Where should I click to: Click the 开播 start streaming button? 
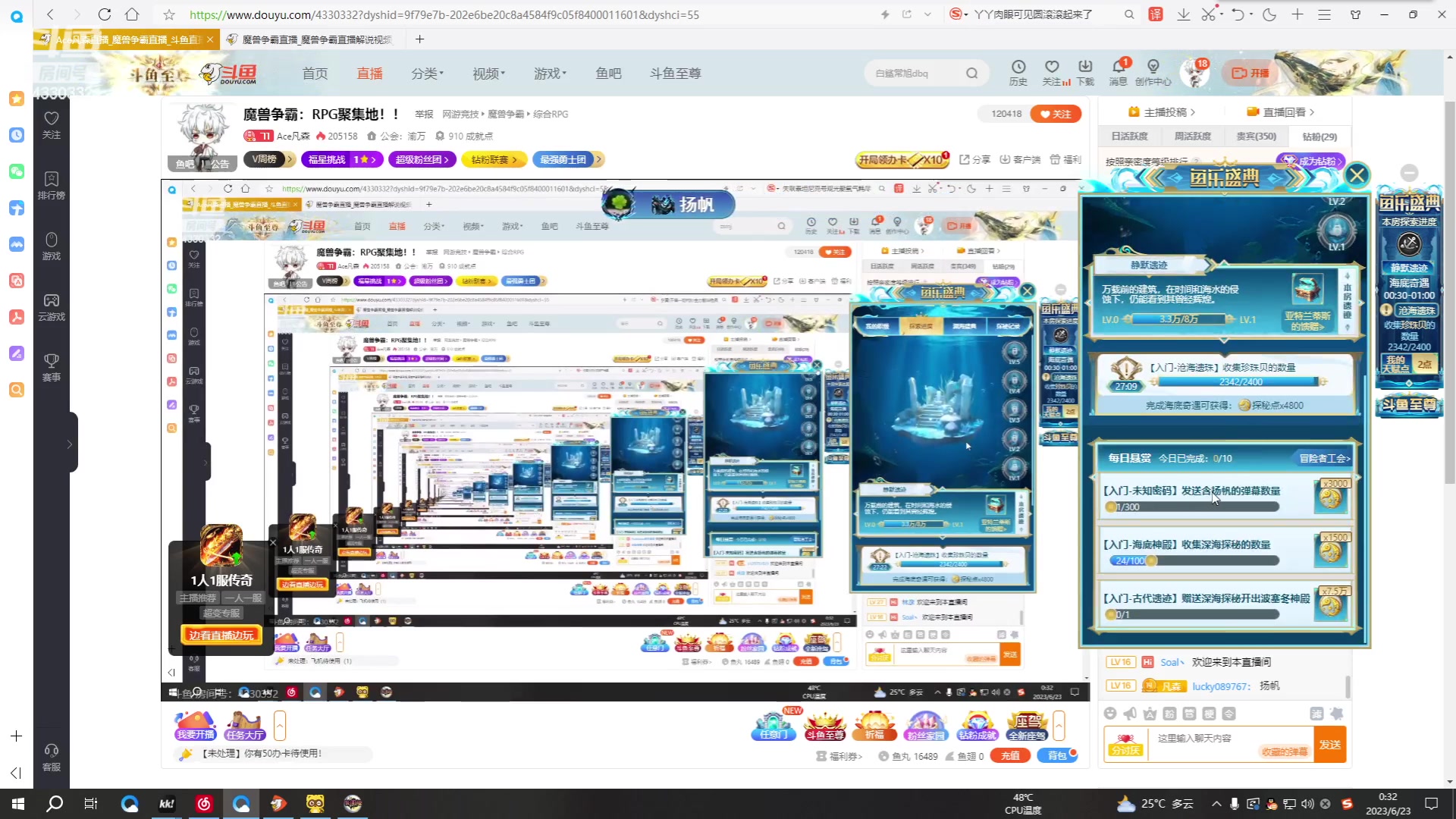pos(1250,73)
